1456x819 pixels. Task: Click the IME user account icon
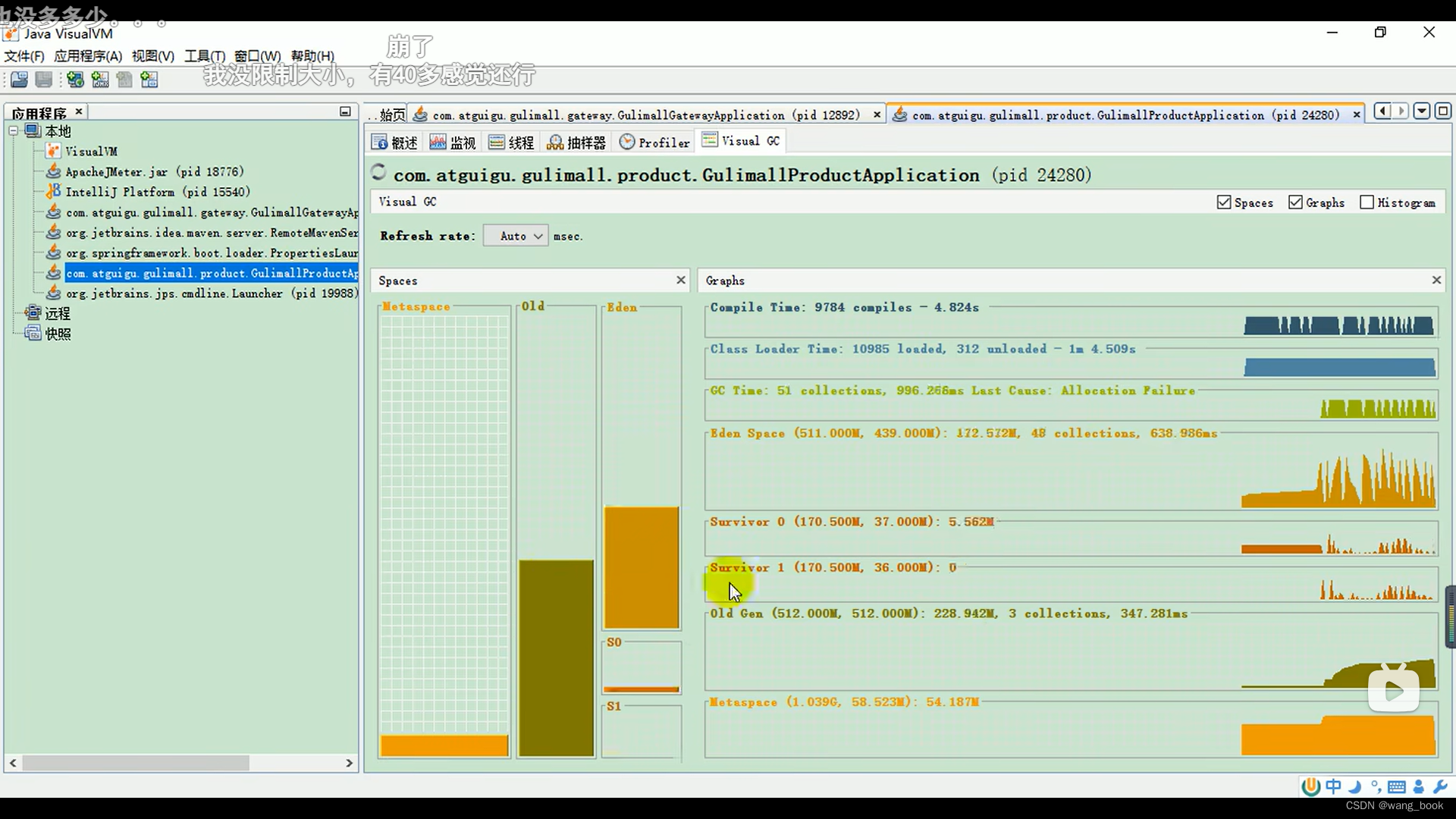tap(1419, 786)
